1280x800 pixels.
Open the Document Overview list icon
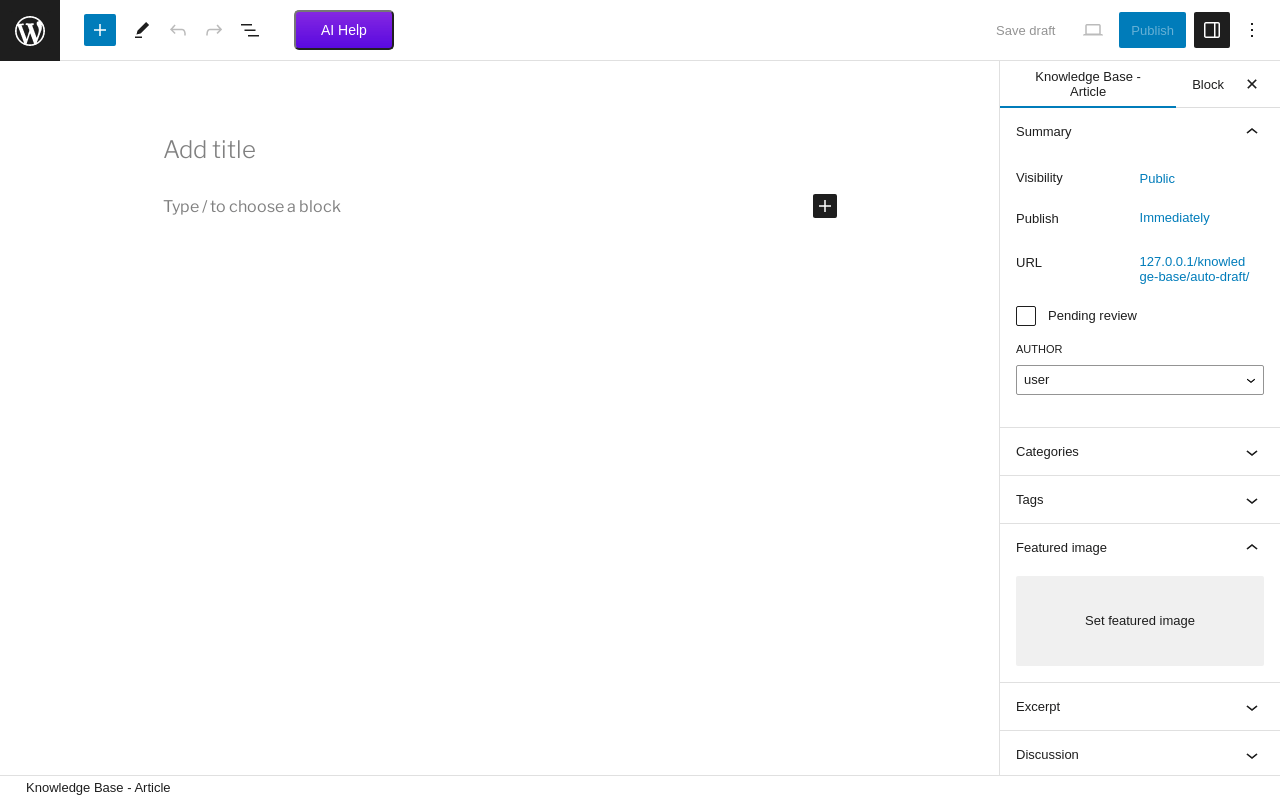(250, 30)
